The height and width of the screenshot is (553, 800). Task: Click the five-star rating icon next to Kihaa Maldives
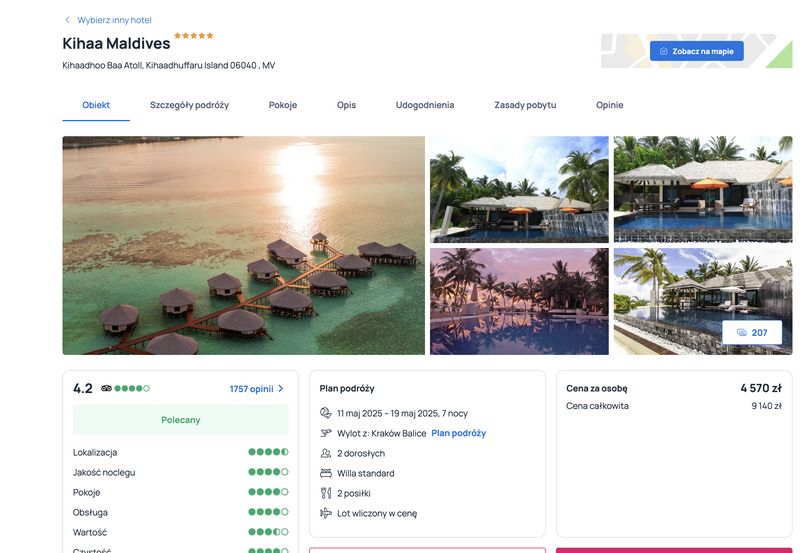coord(193,36)
